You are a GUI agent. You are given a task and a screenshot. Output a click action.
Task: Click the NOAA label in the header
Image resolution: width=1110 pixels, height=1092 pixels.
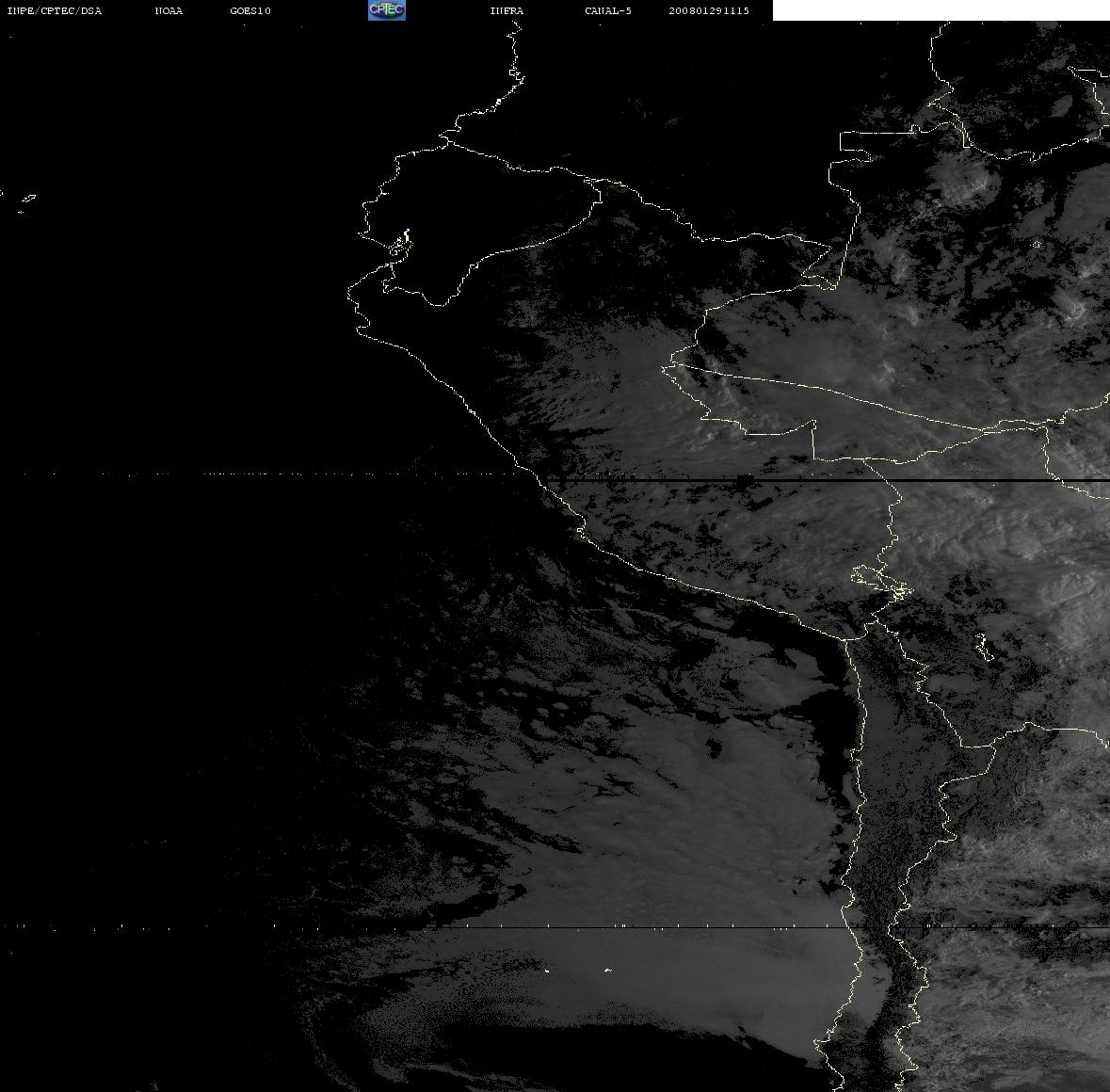pos(169,10)
